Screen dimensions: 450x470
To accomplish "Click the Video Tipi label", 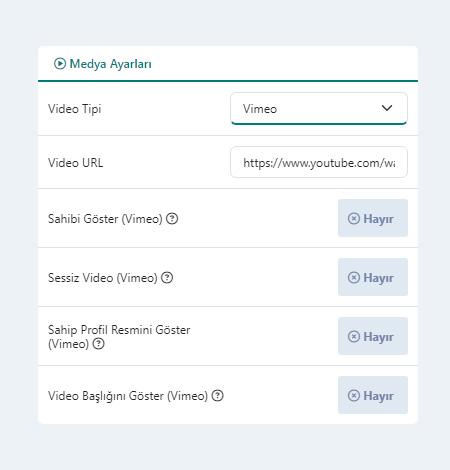I will (x=75, y=109).
